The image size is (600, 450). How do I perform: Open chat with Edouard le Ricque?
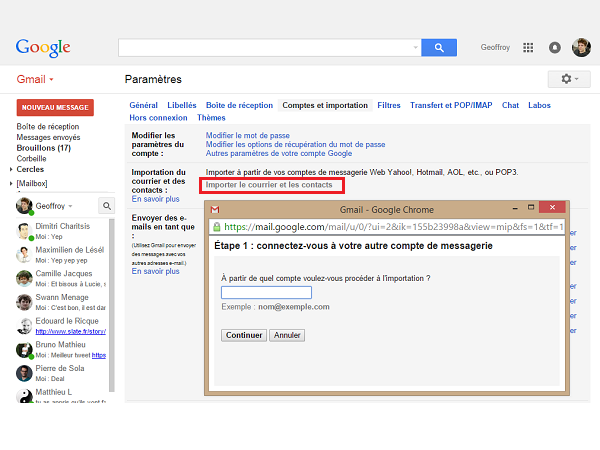click(61, 326)
